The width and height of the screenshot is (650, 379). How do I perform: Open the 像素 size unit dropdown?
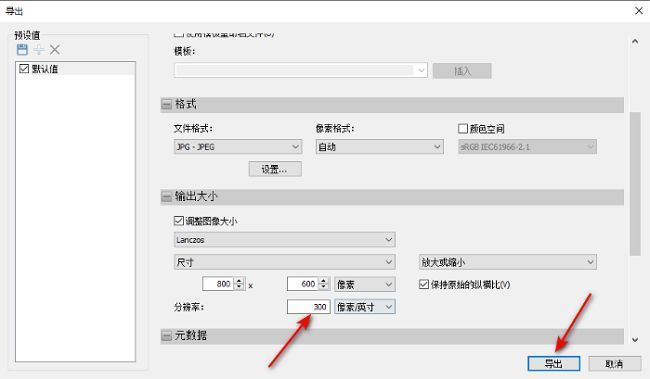coord(365,284)
